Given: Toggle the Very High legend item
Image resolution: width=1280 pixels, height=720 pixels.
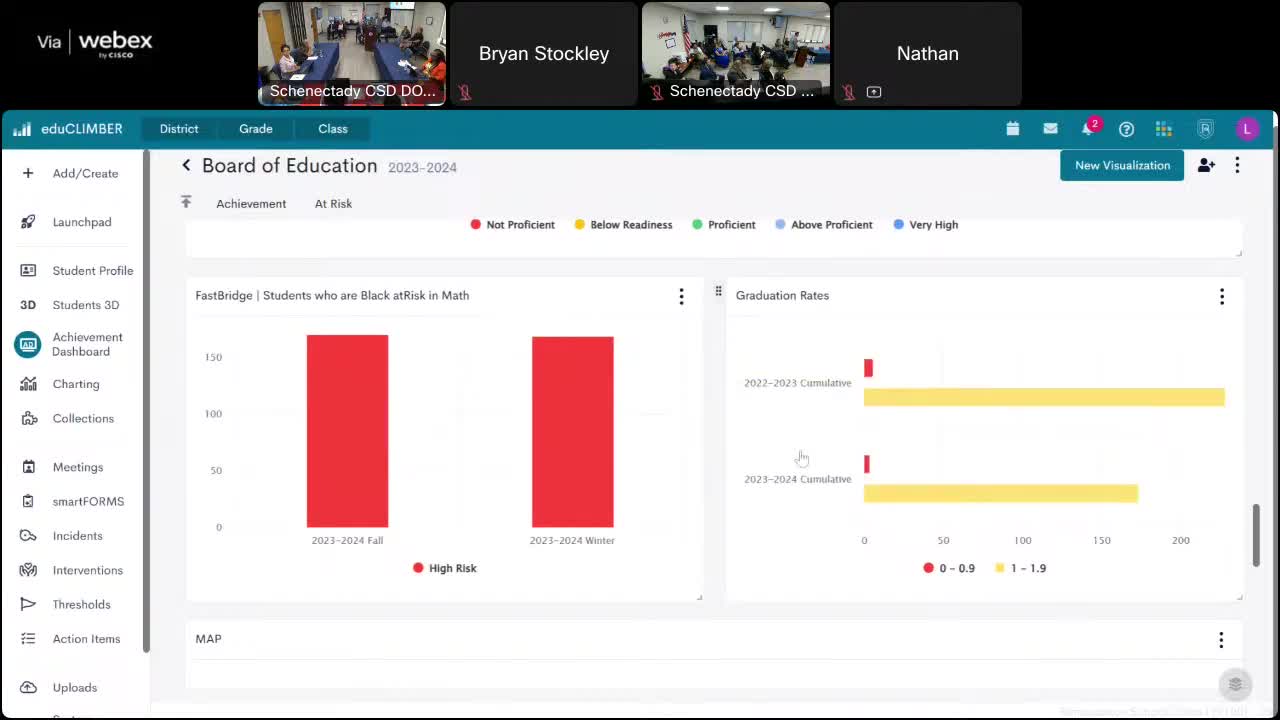Looking at the screenshot, I should pos(926,225).
